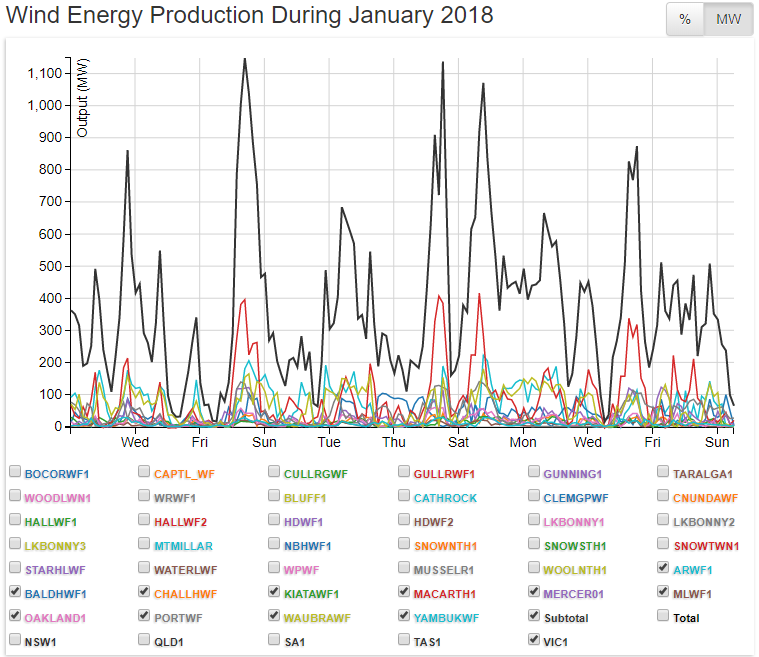
Task: Uncheck the VIC1 region checkbox
Action: pyautogui.click(x=535, y=640)
